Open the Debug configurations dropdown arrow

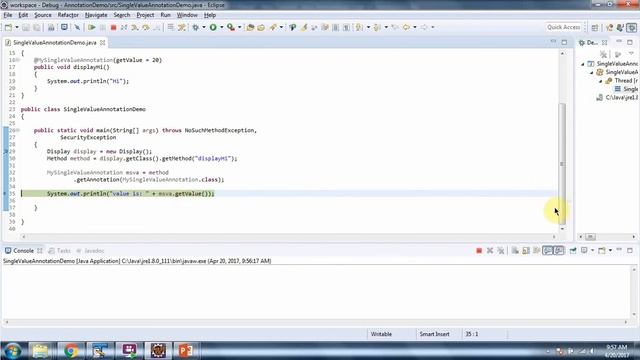click(204, 27)
